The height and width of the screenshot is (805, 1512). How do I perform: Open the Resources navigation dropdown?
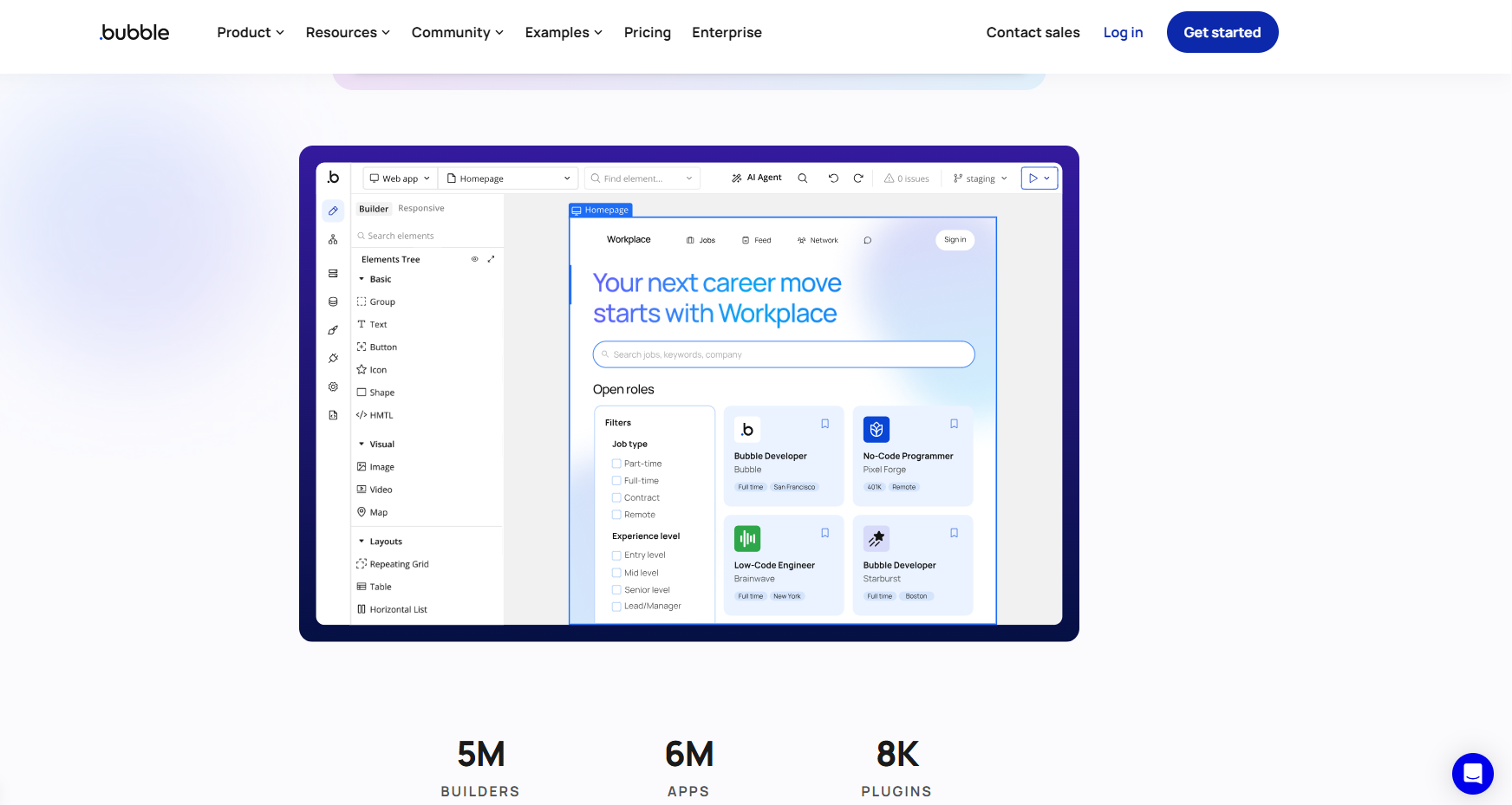pyautogui.click(x=348, y=32)
